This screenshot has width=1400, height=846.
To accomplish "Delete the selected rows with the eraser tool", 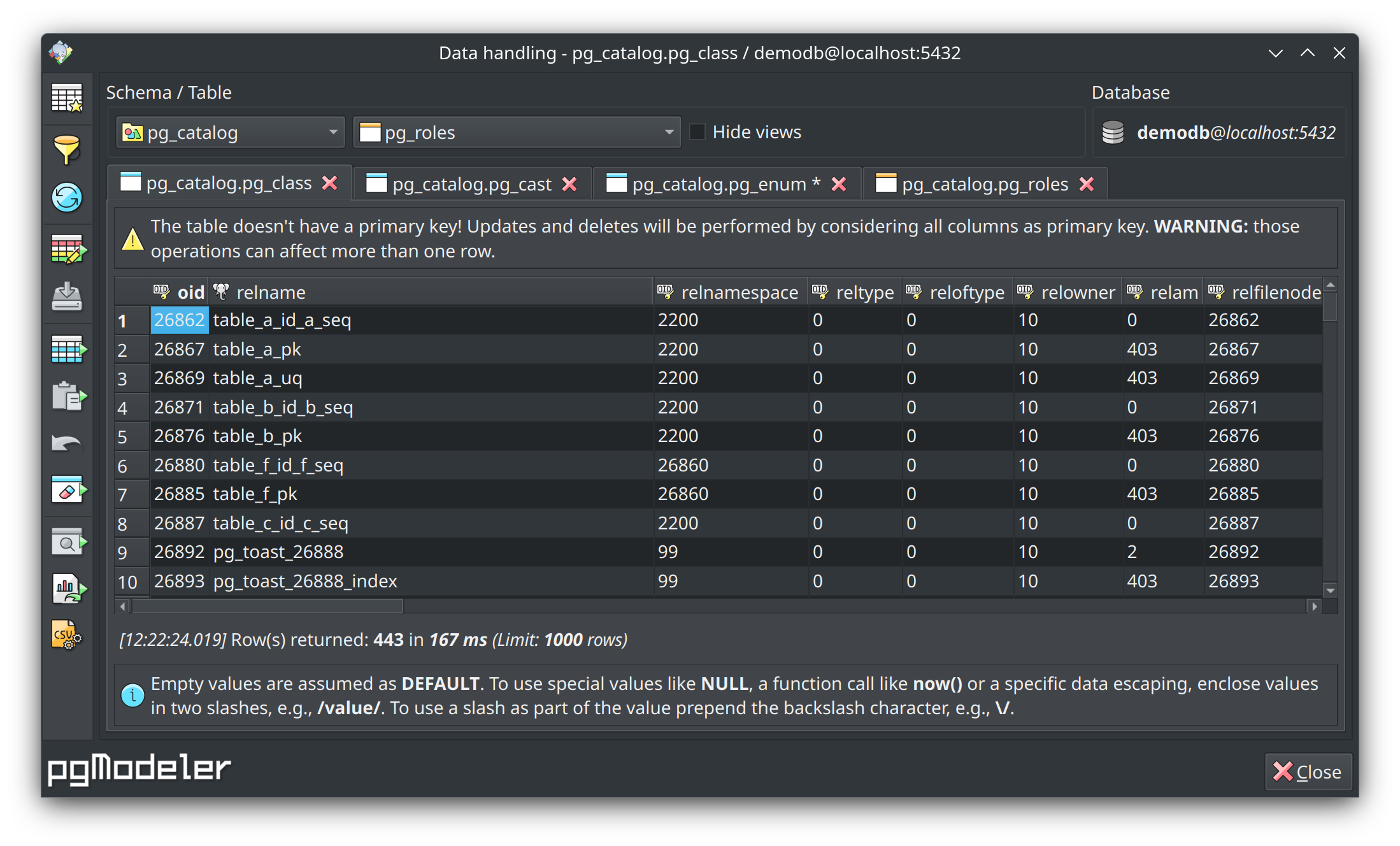I will tap(68, 489).
